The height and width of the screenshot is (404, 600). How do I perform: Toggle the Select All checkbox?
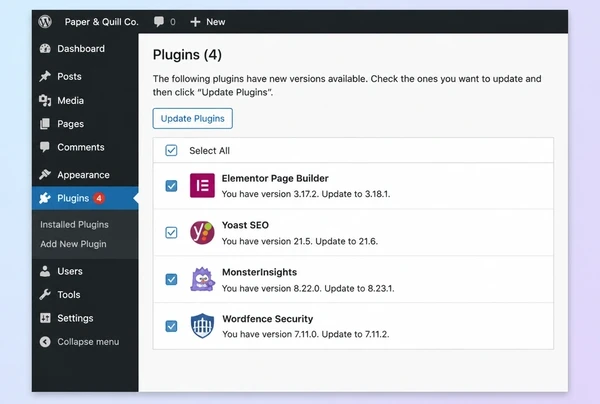171,150
